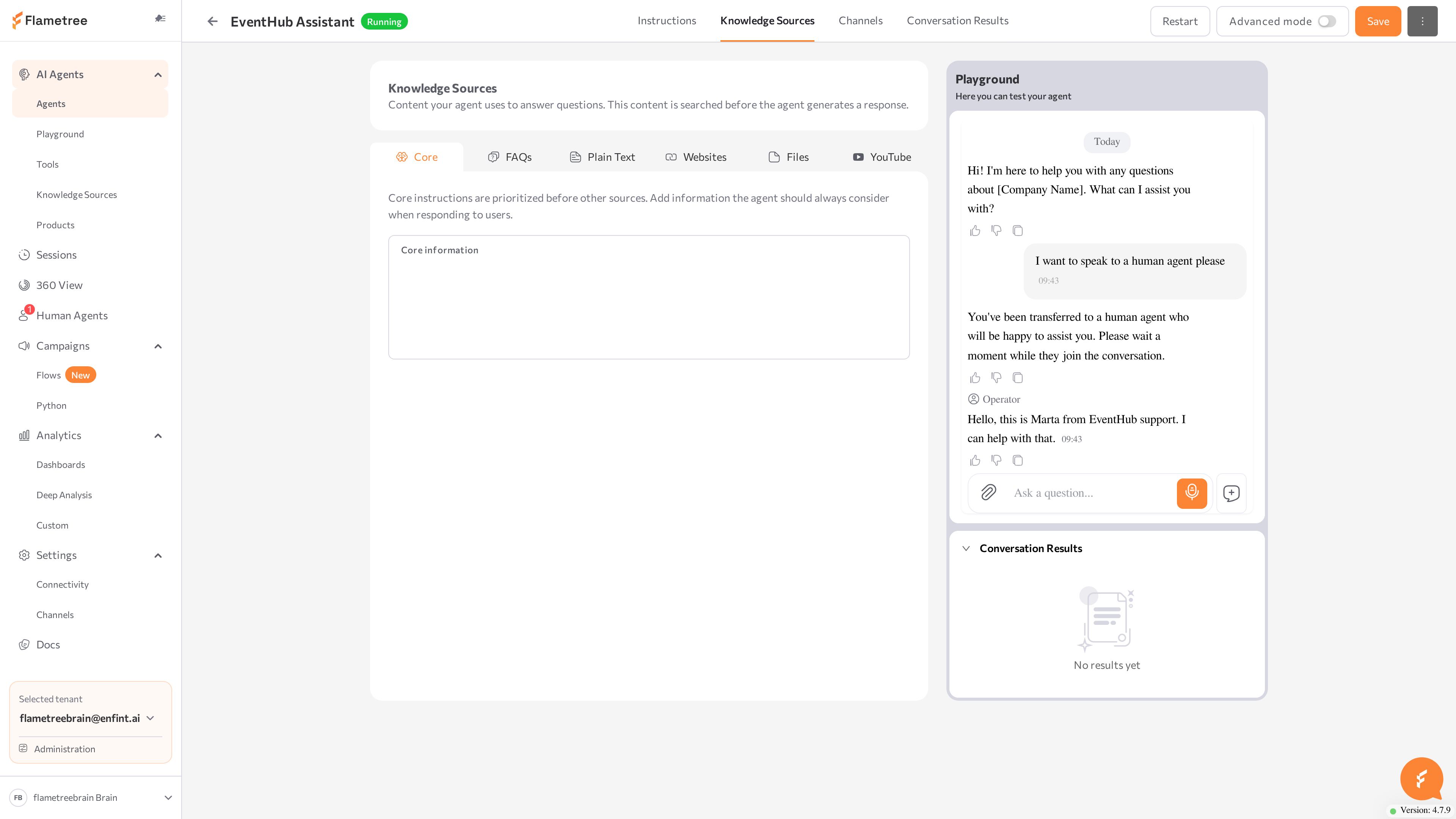The image size is (1456, 819).
Task: Click the Flametree logo
Action: pyautogui.click(x=50, y=20)
